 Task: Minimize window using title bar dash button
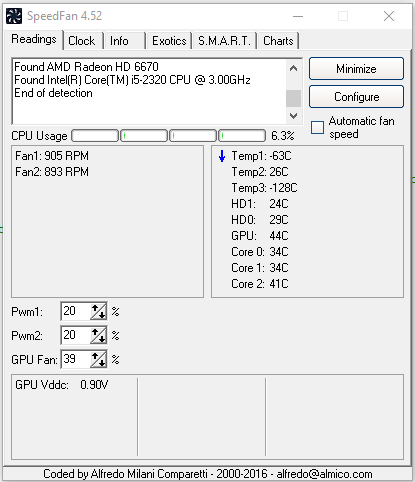(x=298, y=16)
